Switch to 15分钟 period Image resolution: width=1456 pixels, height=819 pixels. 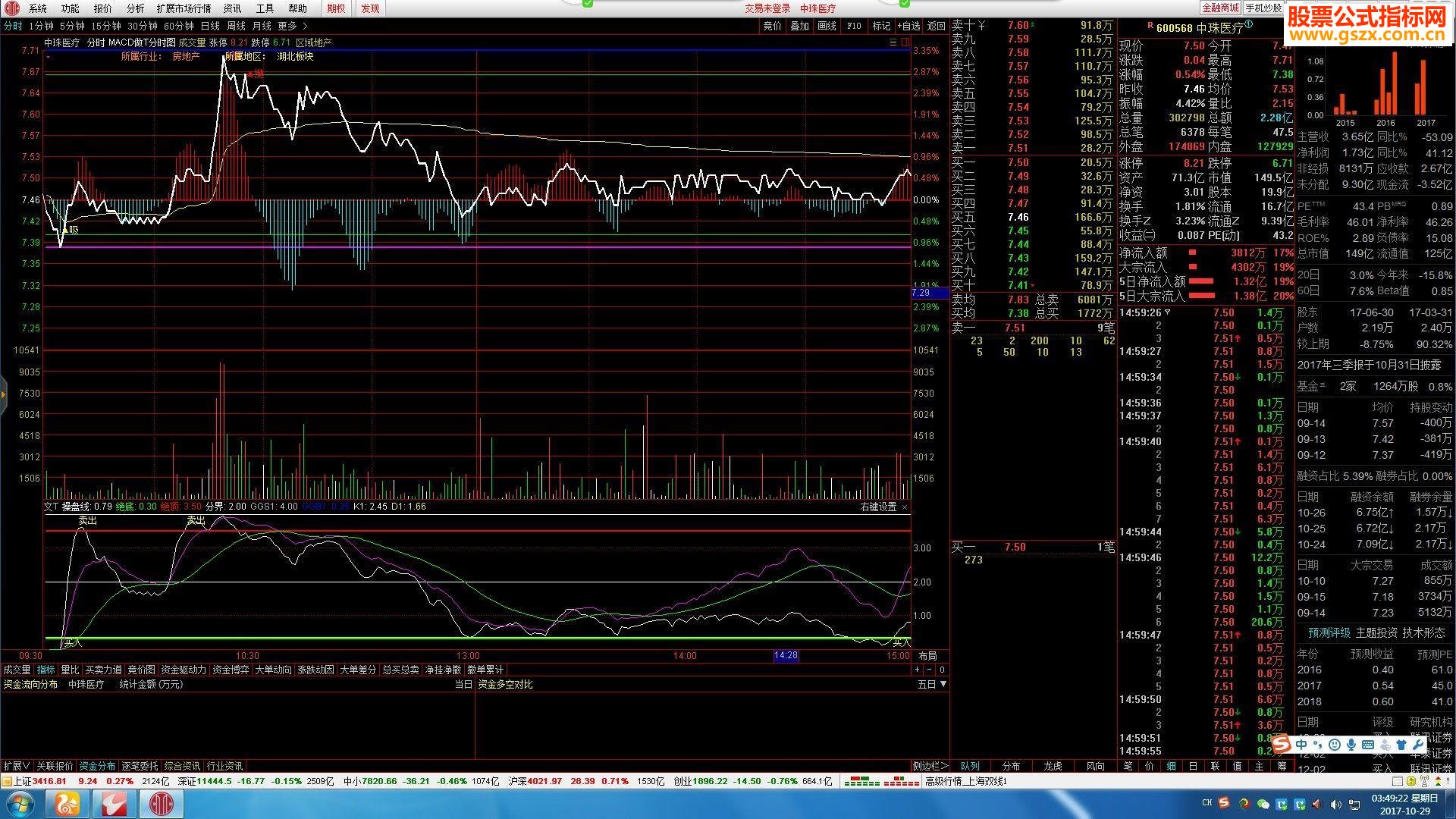point(105,26)
